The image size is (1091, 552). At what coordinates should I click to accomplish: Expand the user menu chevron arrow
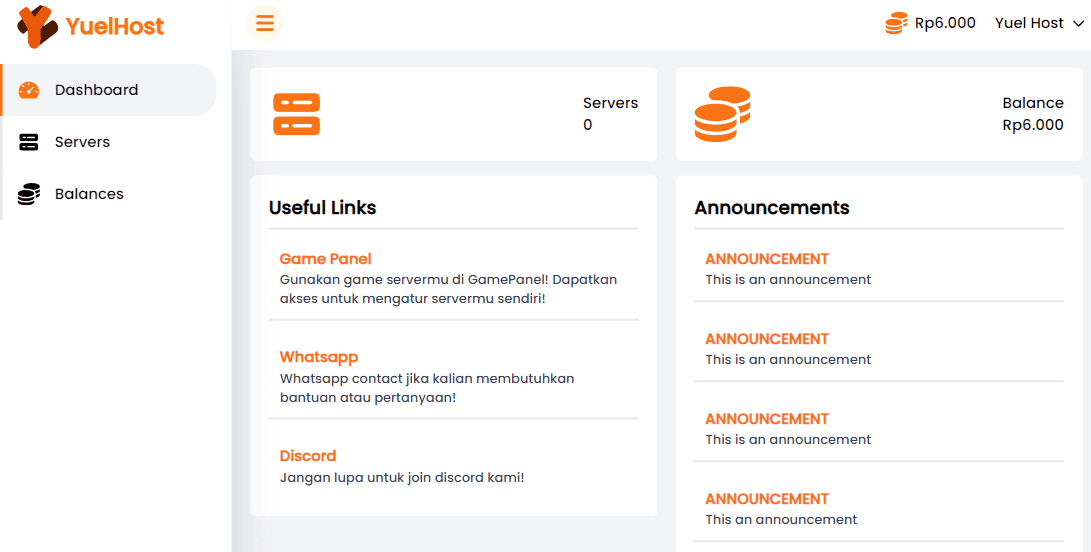[x=1078, y=24]
